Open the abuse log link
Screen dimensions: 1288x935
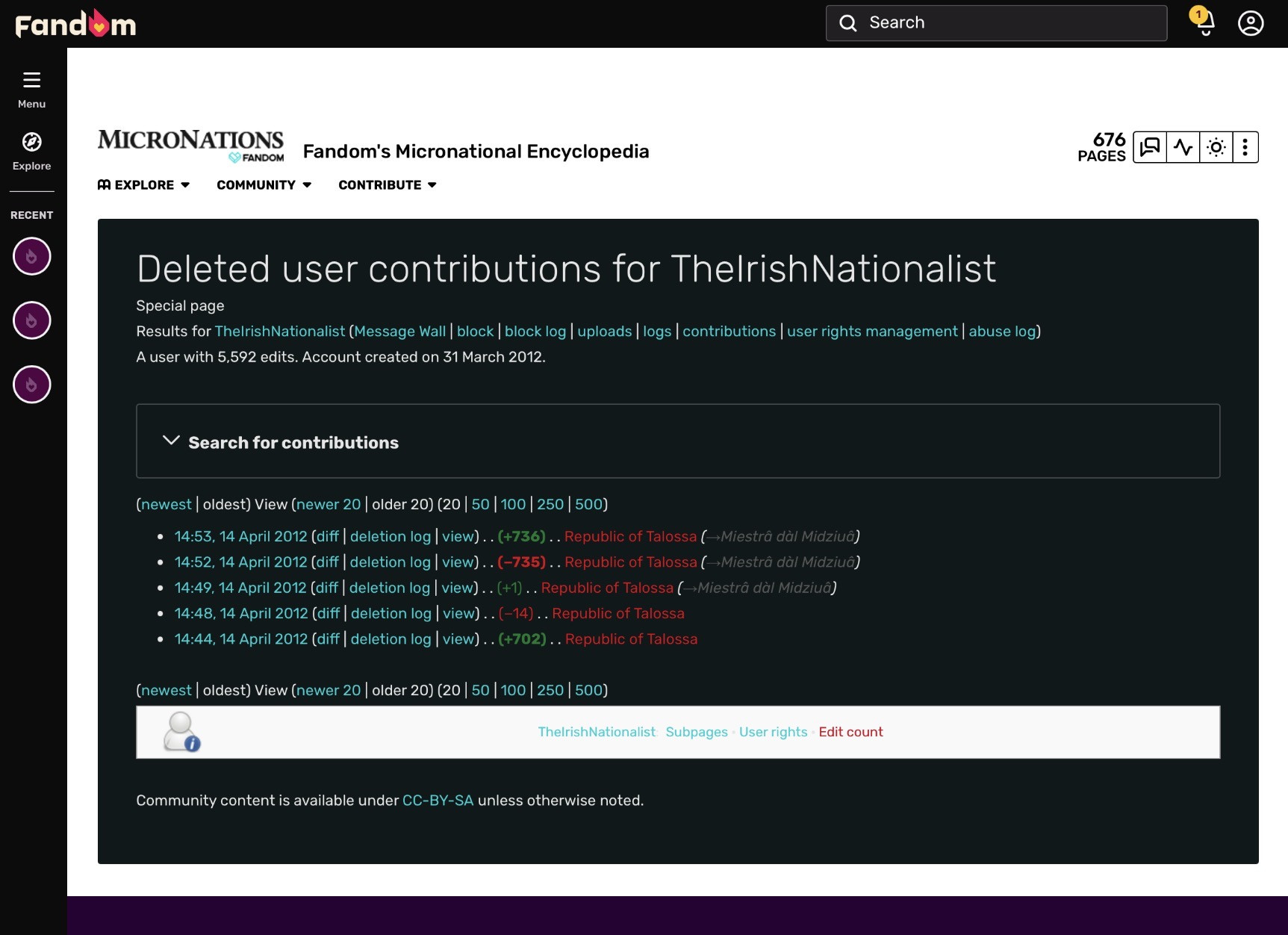click(x=1002, y=332)
